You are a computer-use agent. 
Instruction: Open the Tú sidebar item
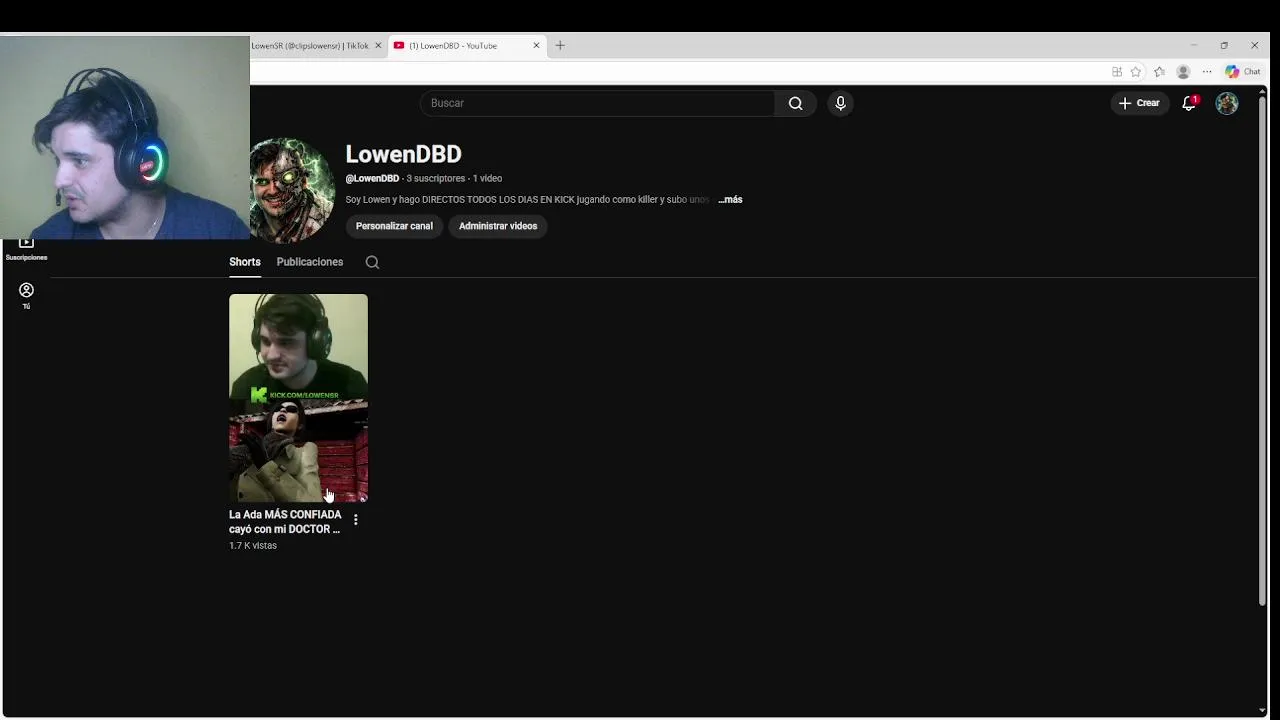[26, 295]
